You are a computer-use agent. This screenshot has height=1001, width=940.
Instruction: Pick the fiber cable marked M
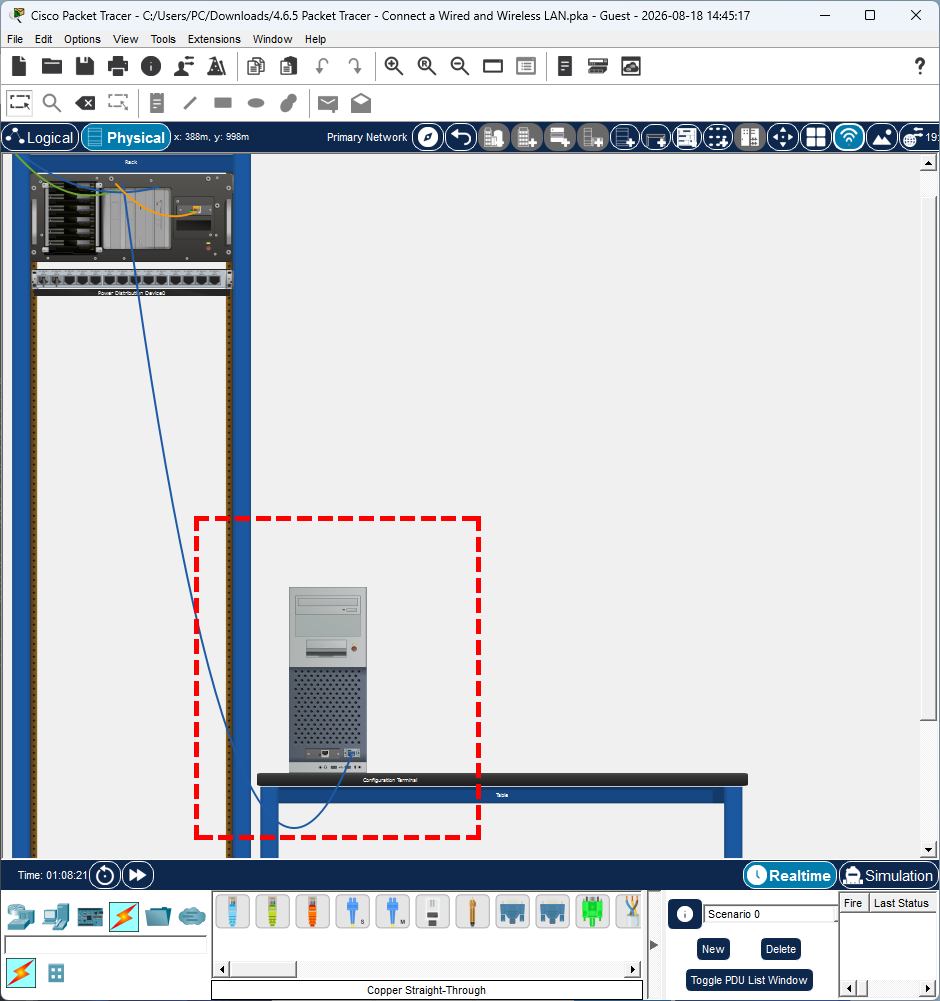[x=393, y=911]
